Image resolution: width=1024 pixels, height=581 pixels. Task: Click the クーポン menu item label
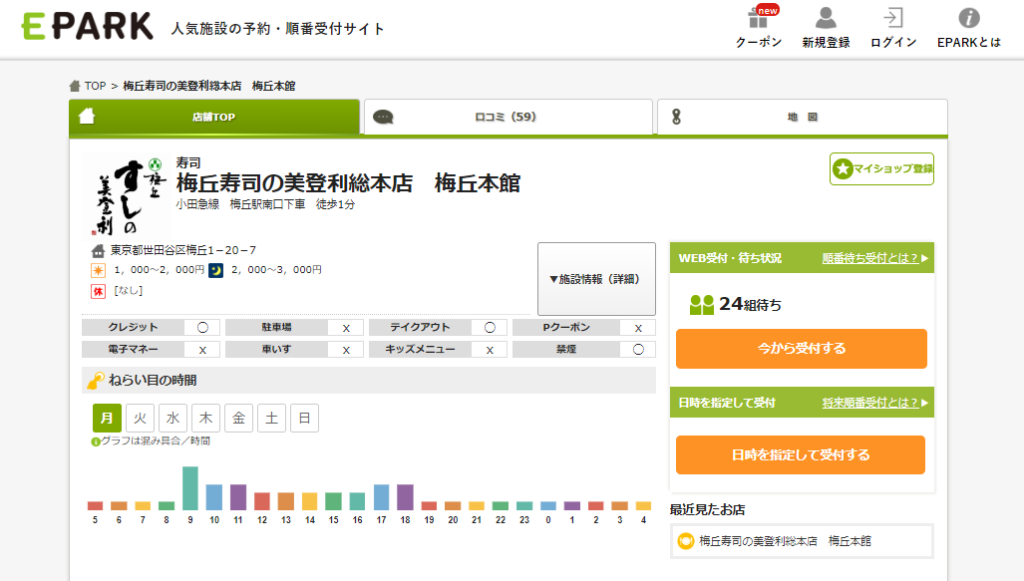759,42
